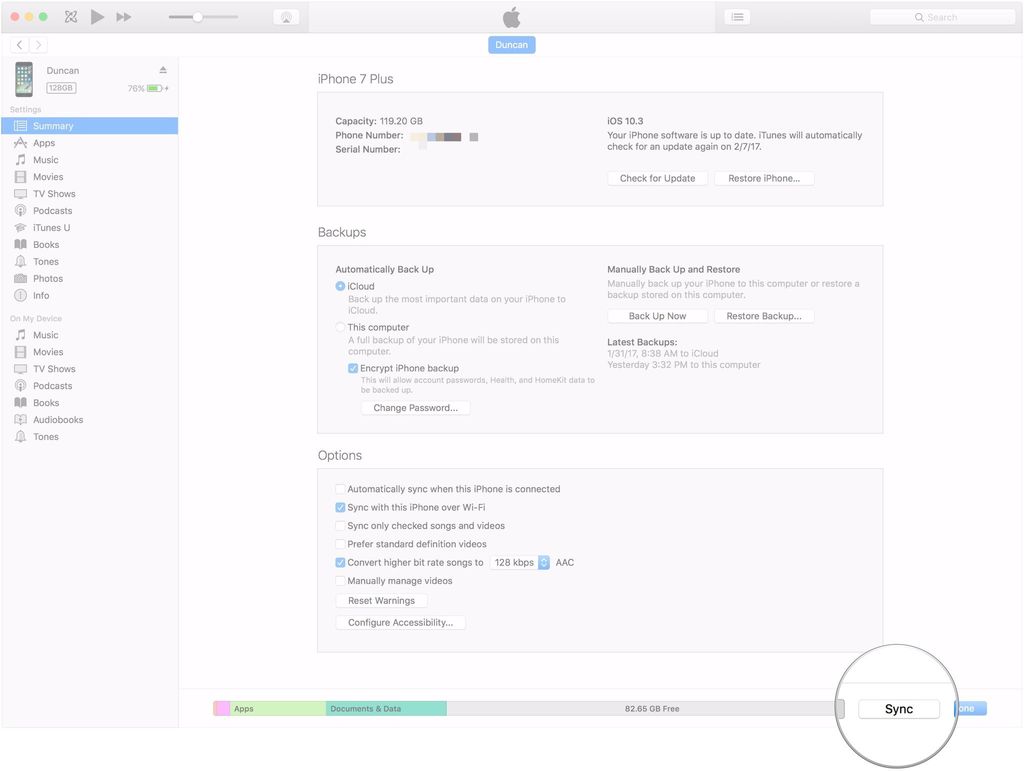Open the Podcasts settings section

(55, 210)
